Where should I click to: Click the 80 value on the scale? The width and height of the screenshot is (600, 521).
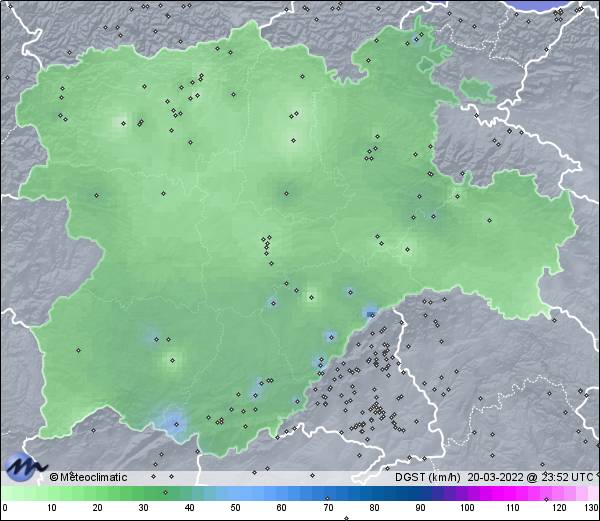coord(374,508)
